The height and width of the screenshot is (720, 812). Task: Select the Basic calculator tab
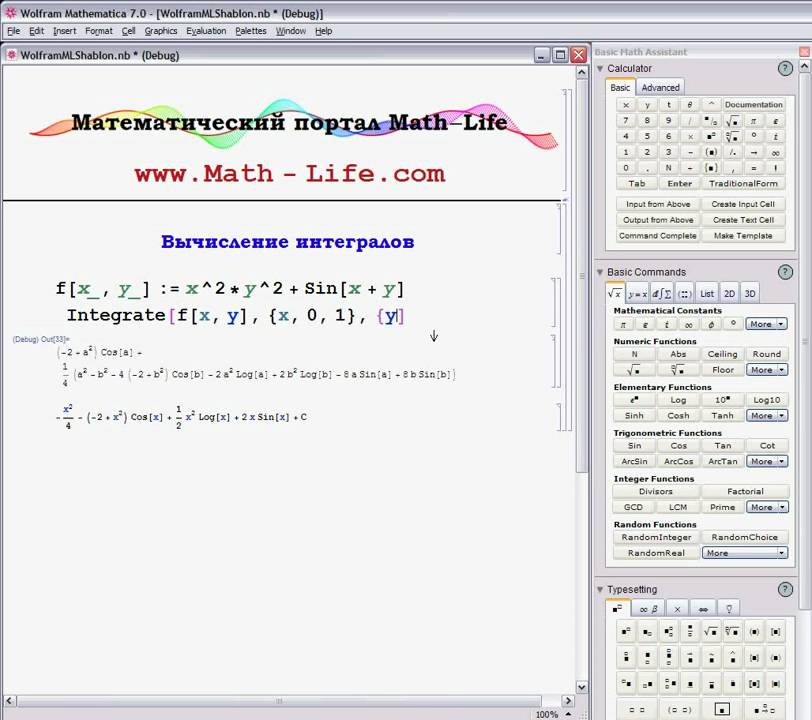[x=620, y=88]
